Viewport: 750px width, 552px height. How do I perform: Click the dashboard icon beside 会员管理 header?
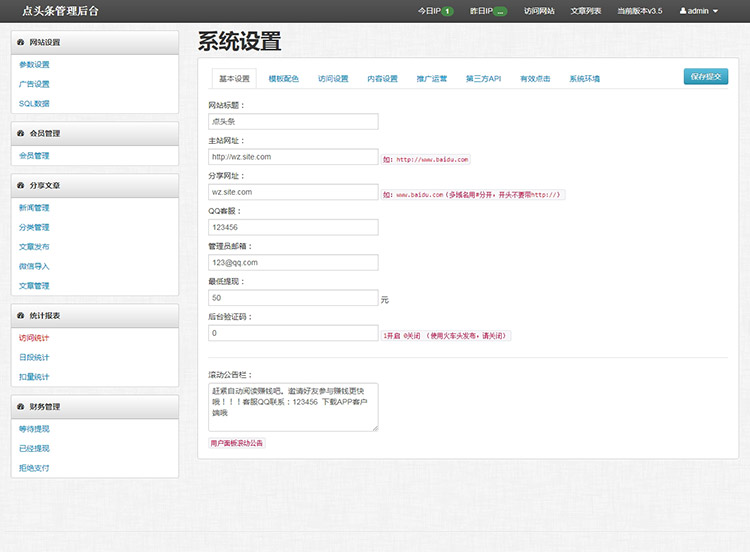(x=21, y=133)
